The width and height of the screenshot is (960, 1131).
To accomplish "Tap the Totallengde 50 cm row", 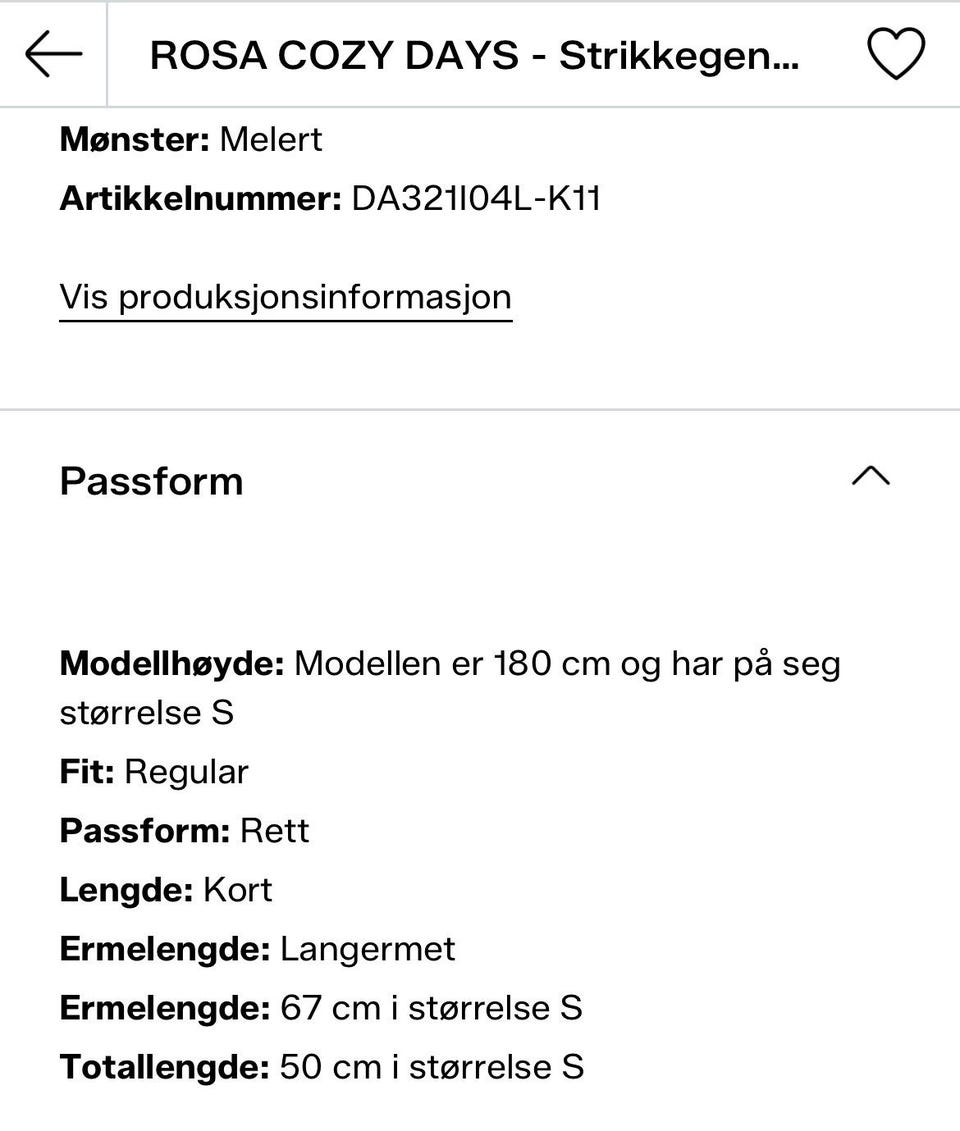I will point(321,1067).
